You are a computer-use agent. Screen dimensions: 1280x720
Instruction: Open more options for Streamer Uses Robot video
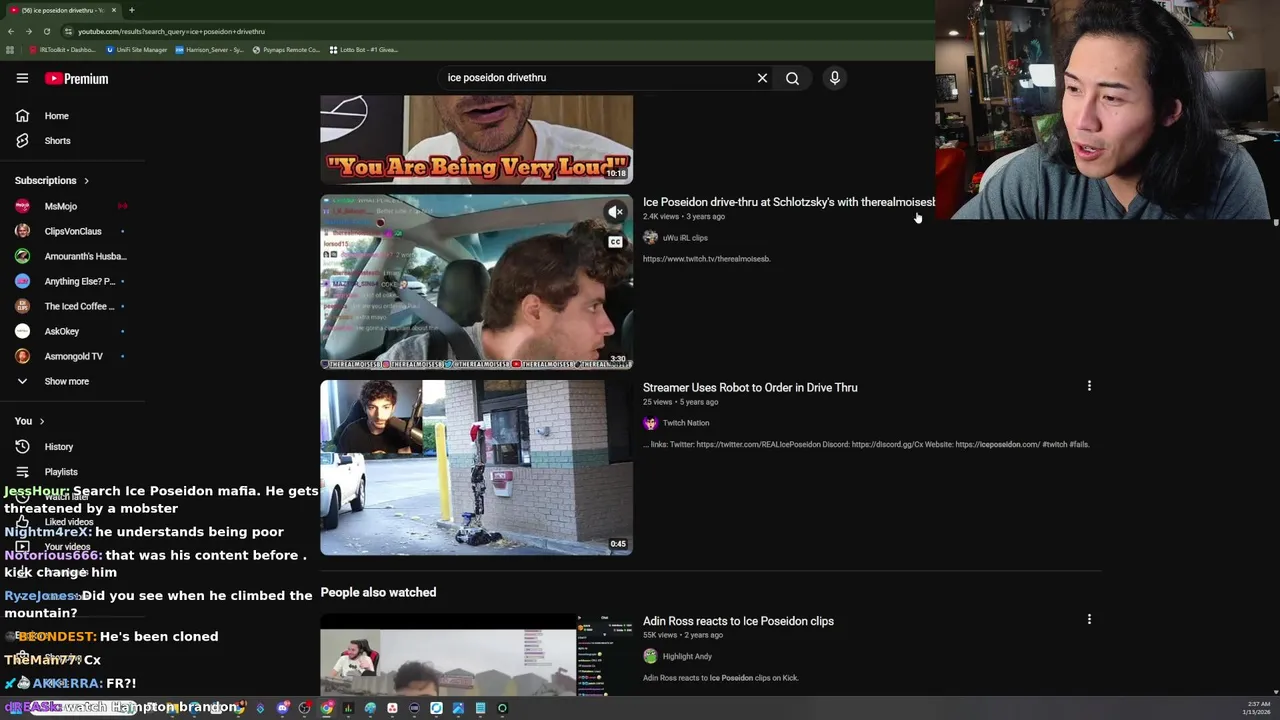pyautogui.click(x=1089, y=386)
